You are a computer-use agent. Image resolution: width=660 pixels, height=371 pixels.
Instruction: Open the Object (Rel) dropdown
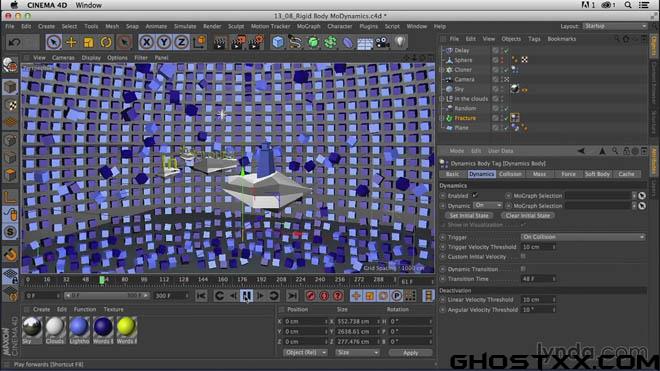[x=306, y=352]
